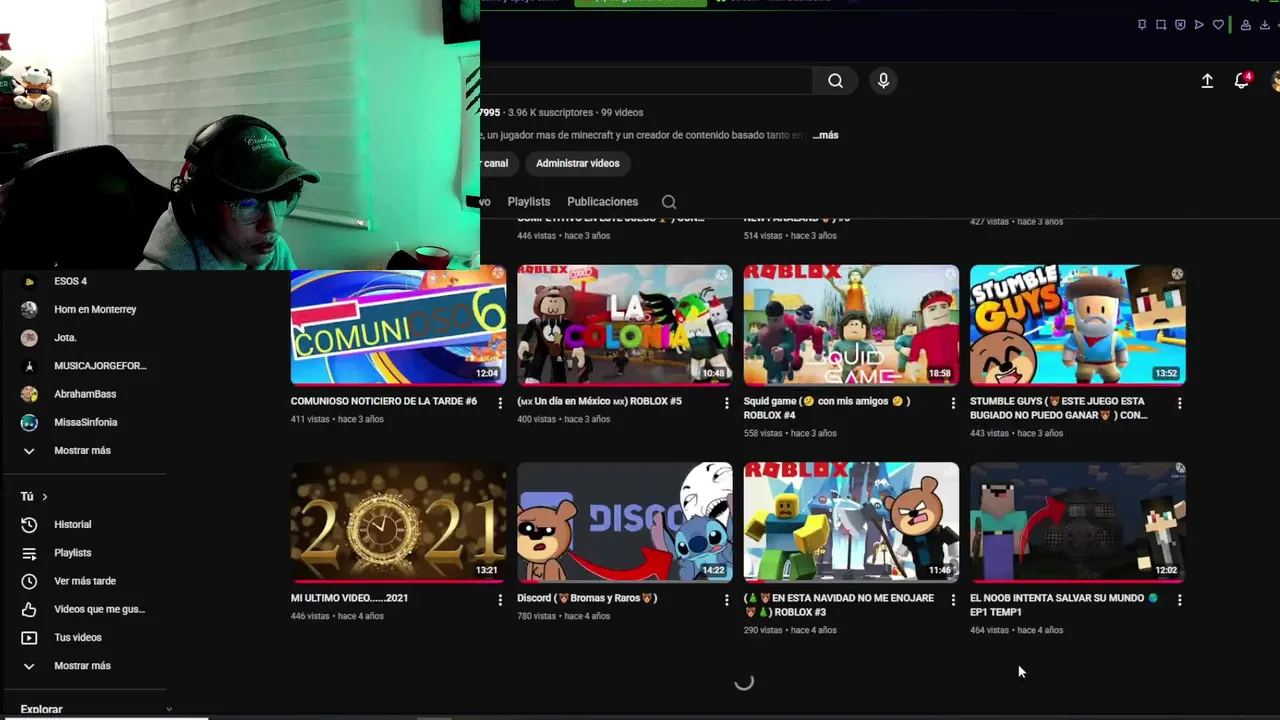Click the Jota. channel avatar
This screenshot has height=720, width=1280.
coord(29,338)
